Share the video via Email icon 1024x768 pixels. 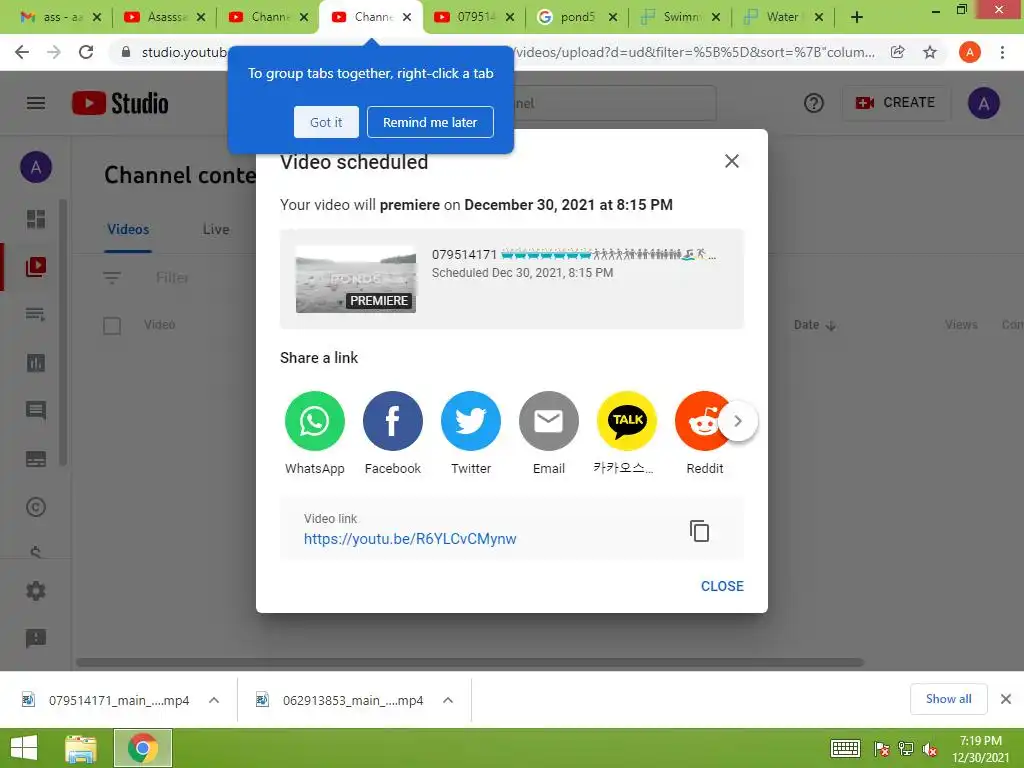[549, 421]
